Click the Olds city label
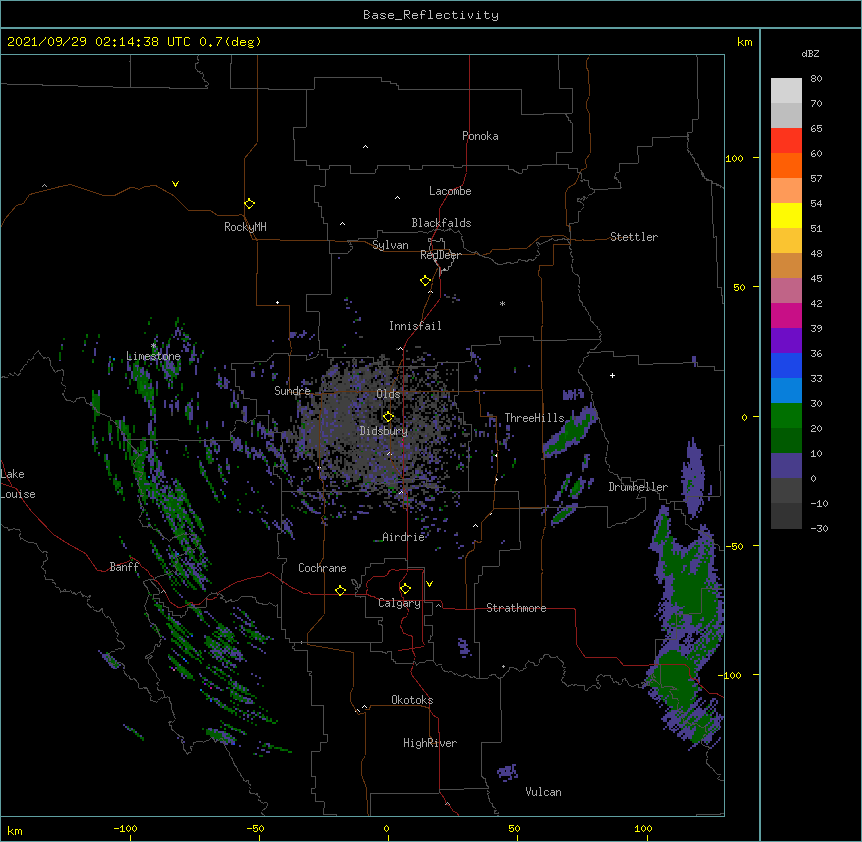This screenshot has width=862, height=842. [388, 394]
